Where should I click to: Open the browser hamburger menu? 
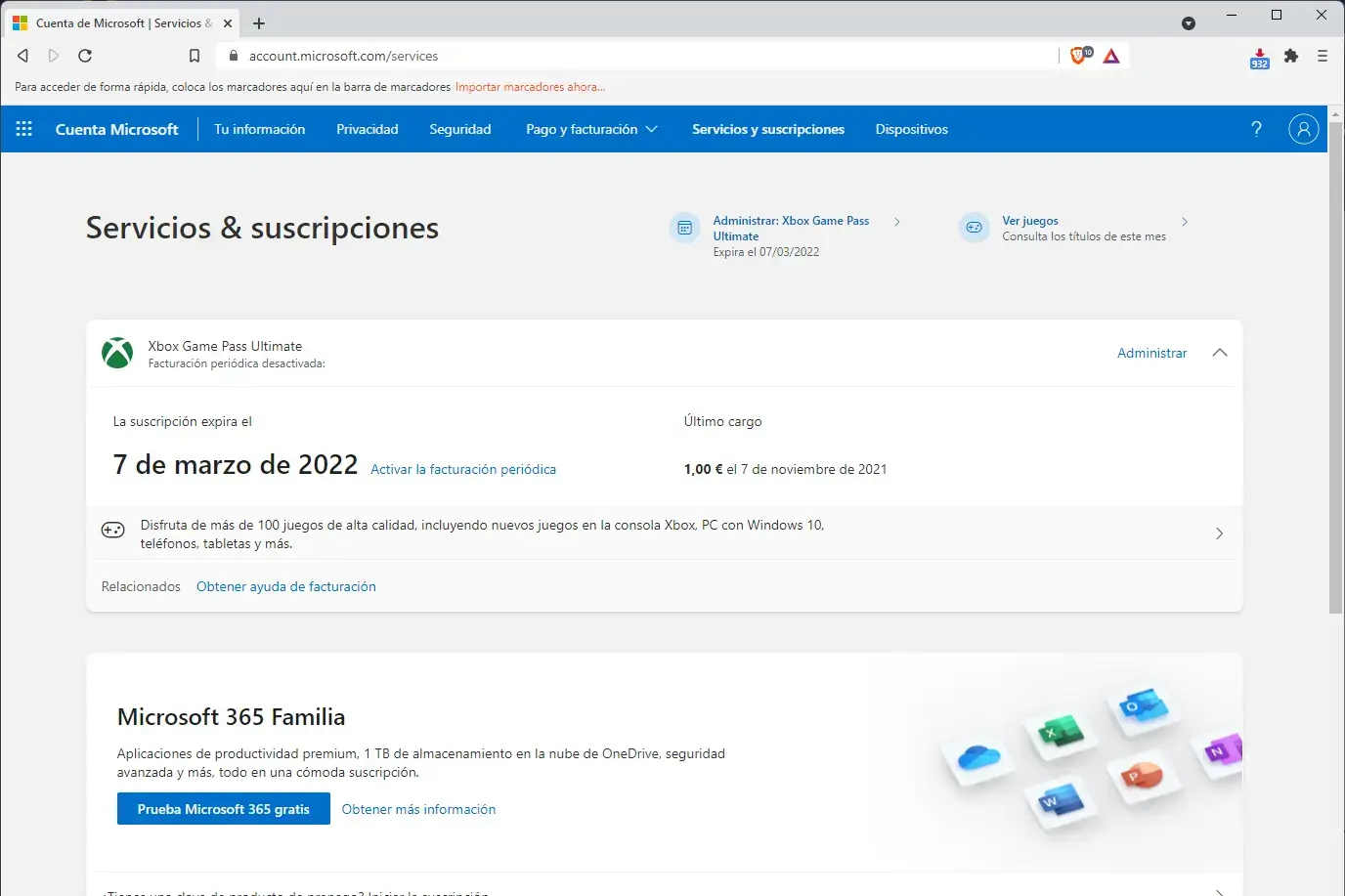pos(1323,56)
